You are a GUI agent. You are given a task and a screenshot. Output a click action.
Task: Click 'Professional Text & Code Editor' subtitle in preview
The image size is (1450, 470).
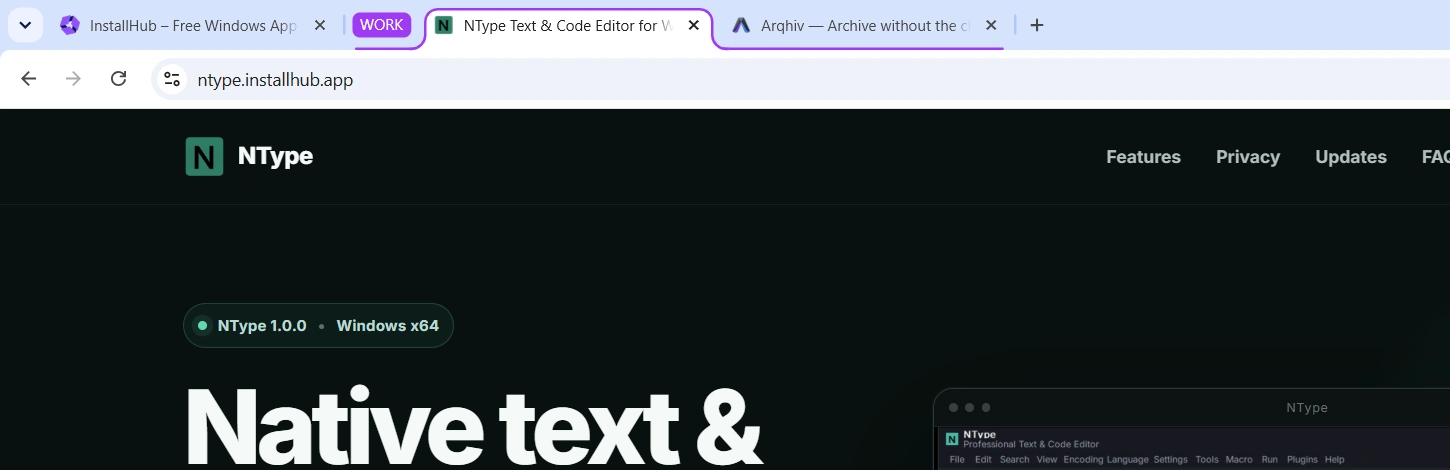click(1031, 444)
